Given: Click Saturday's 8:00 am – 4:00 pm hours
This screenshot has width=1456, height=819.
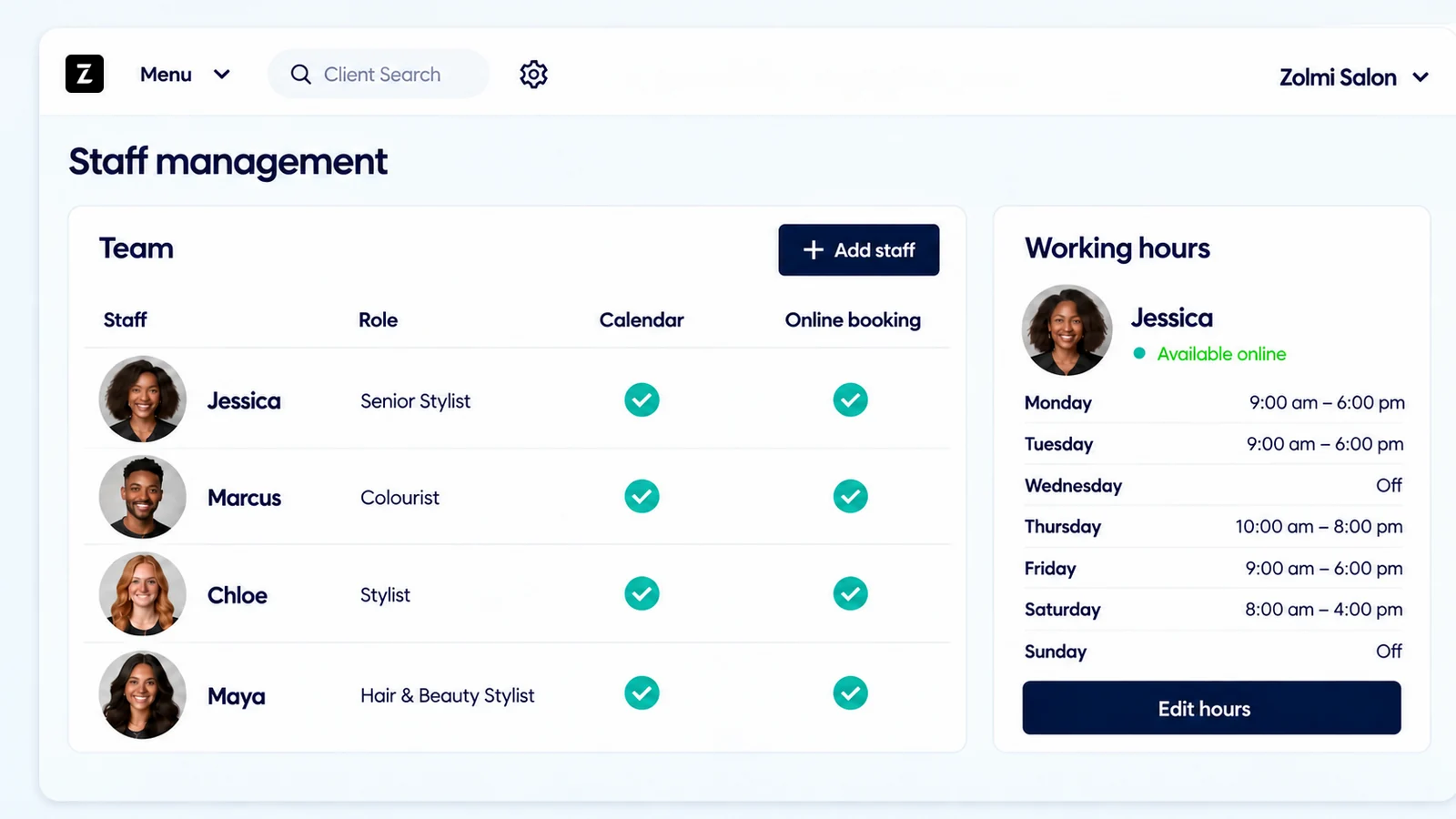Looking at the screenshot, I should 1324,610.
